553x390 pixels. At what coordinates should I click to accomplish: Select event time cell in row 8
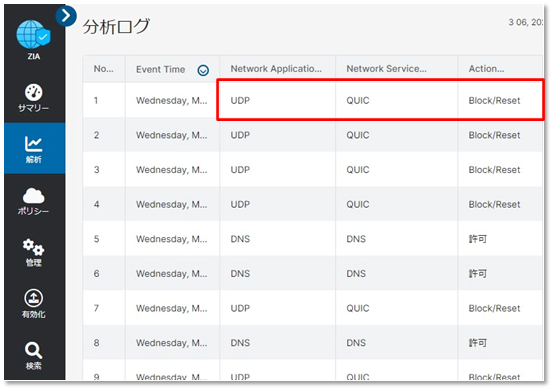pos(172,343)
